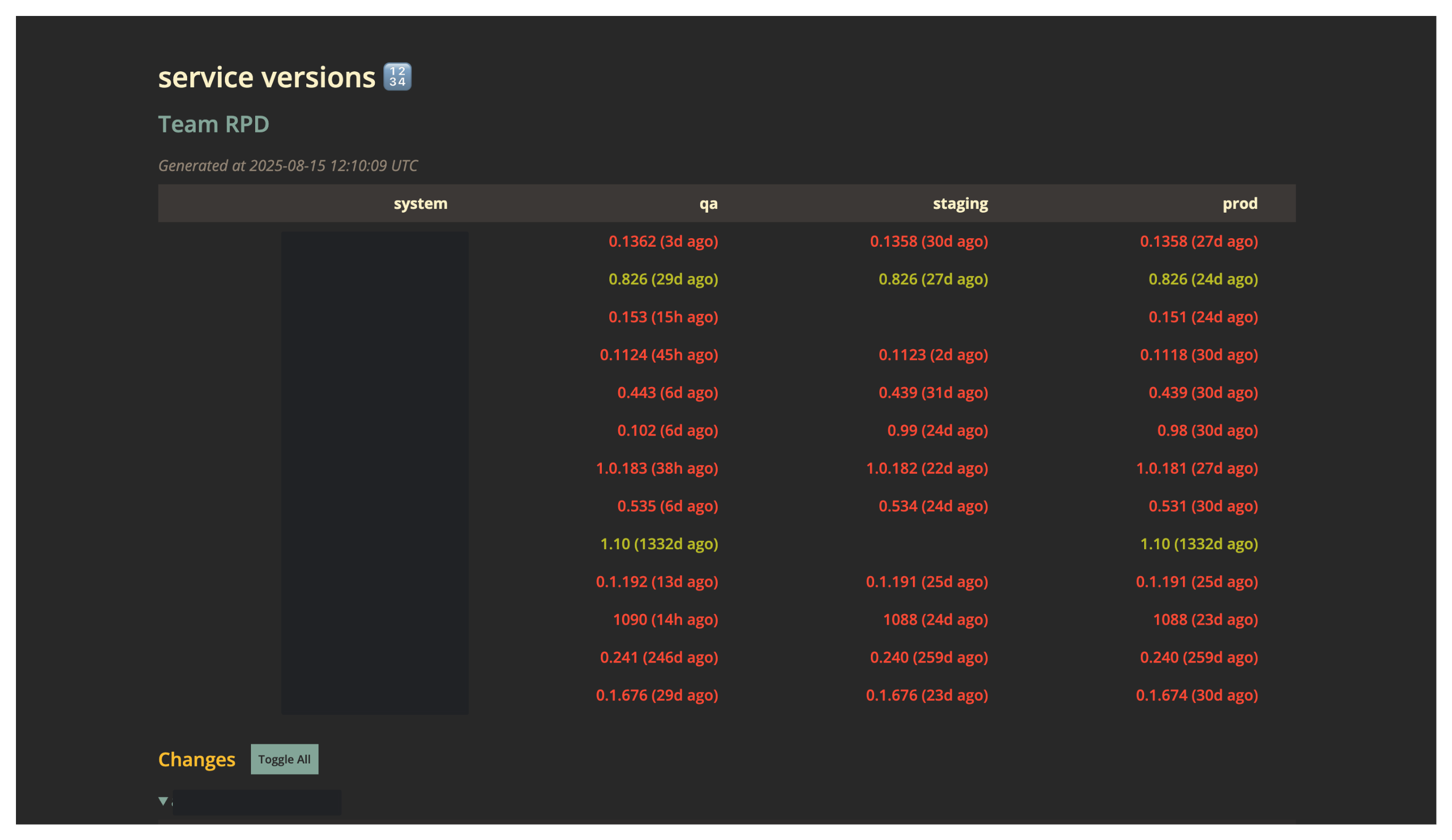
Task: Click the Changes section heading
Action: (x=197, y=759)
